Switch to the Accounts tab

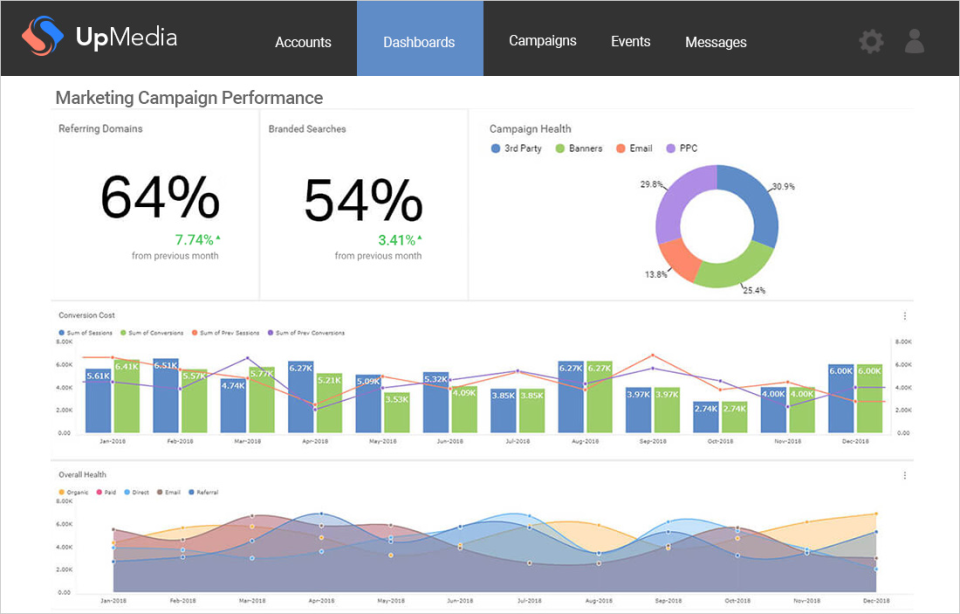tap(303, 42)
